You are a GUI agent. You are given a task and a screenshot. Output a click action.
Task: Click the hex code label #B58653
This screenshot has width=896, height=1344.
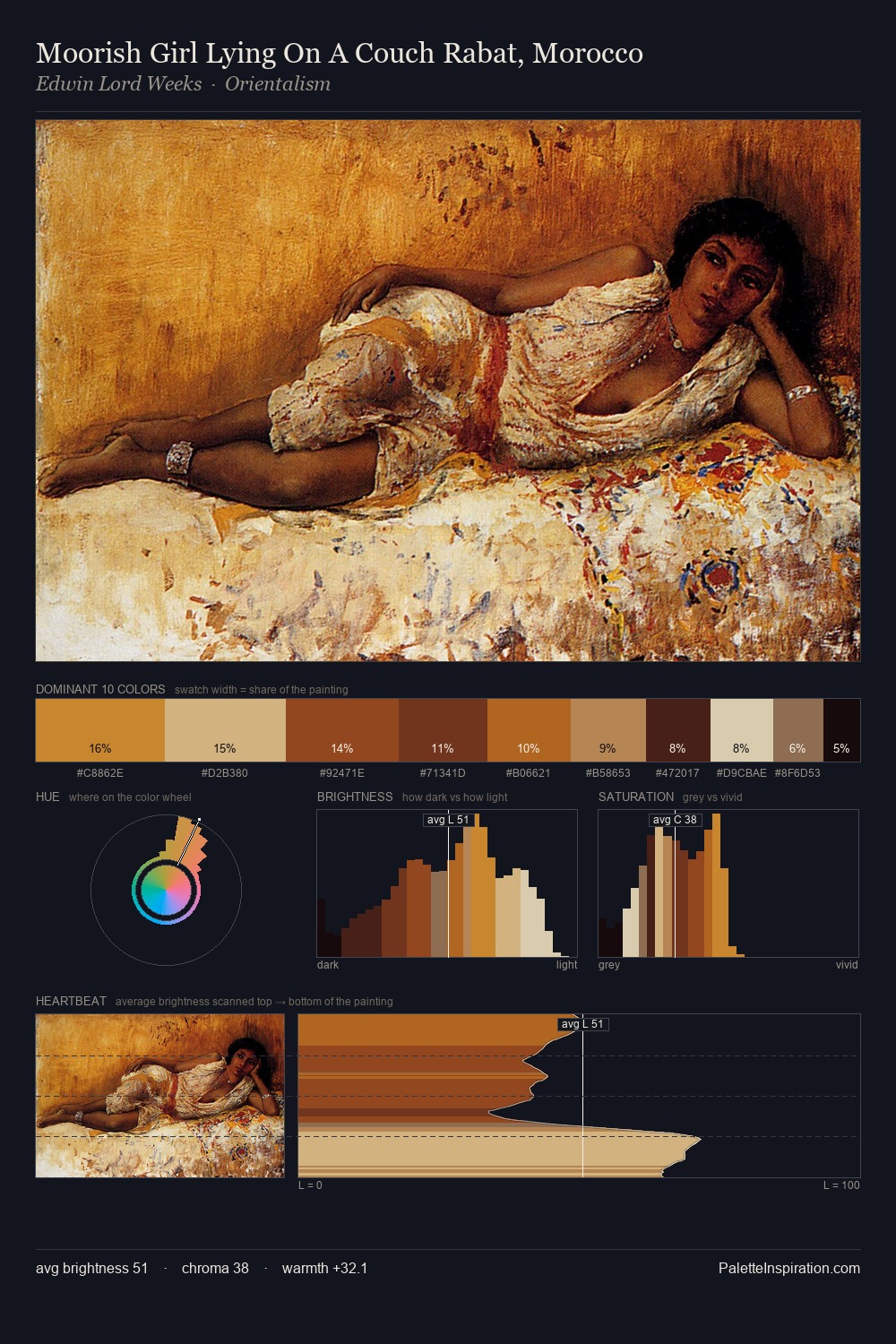point(608,772)
